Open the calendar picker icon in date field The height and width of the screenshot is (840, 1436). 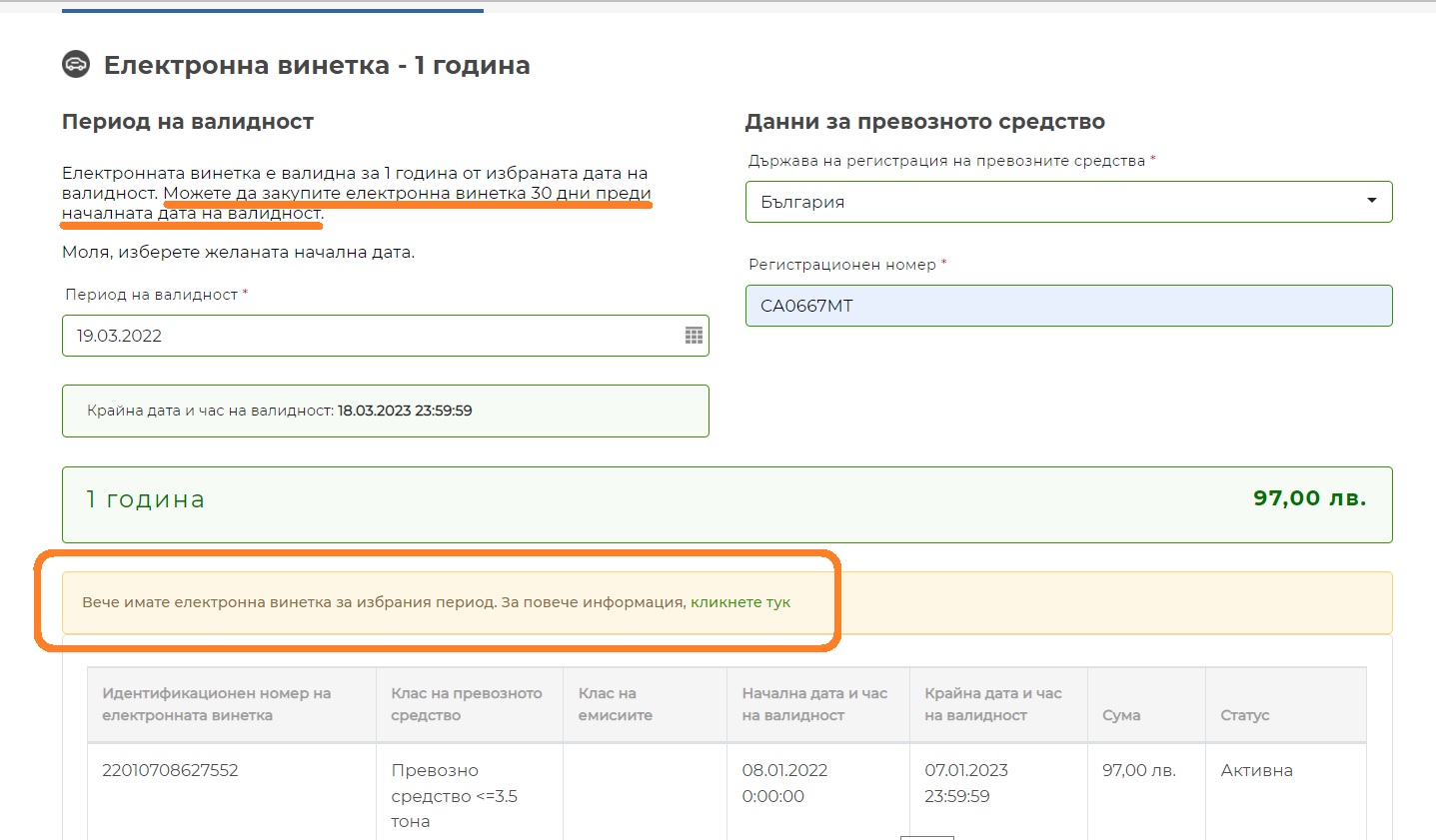pyautogui.click(x=694, y=336)
